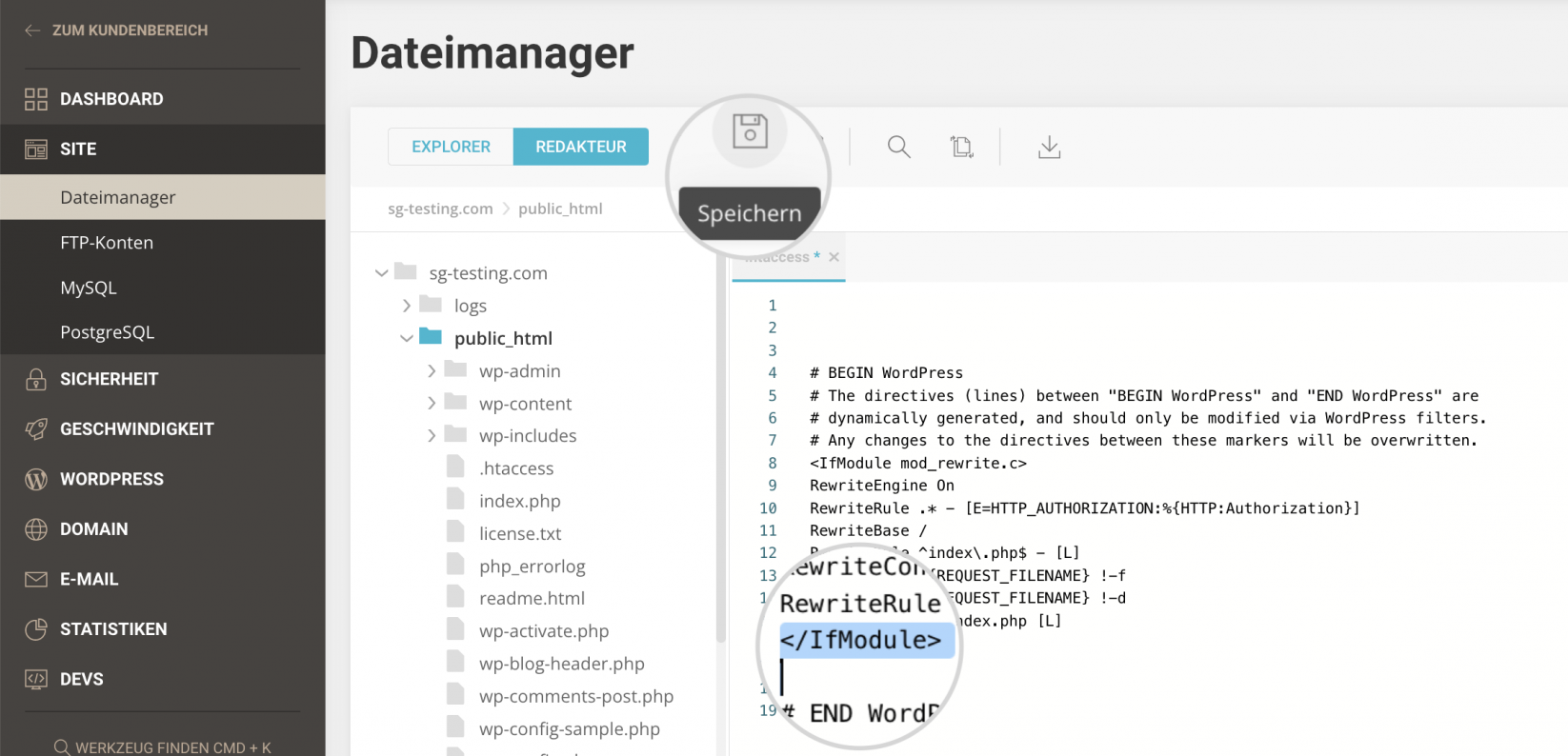Open Werkzeug finden search field
Viewport: 1568px width, 756px height.
tap(163, 747)
